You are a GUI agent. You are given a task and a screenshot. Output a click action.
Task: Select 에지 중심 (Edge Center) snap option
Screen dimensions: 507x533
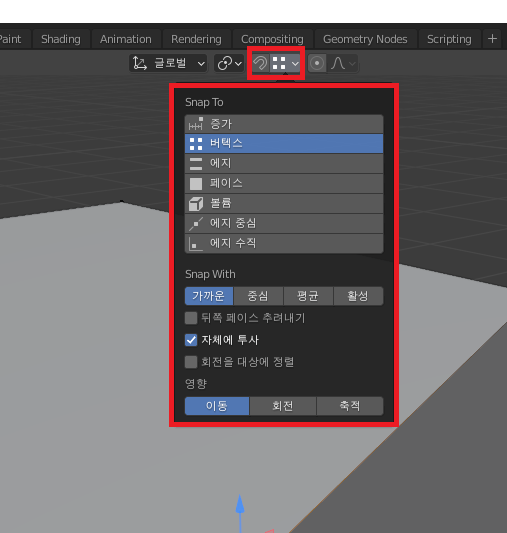click(284, 223)
